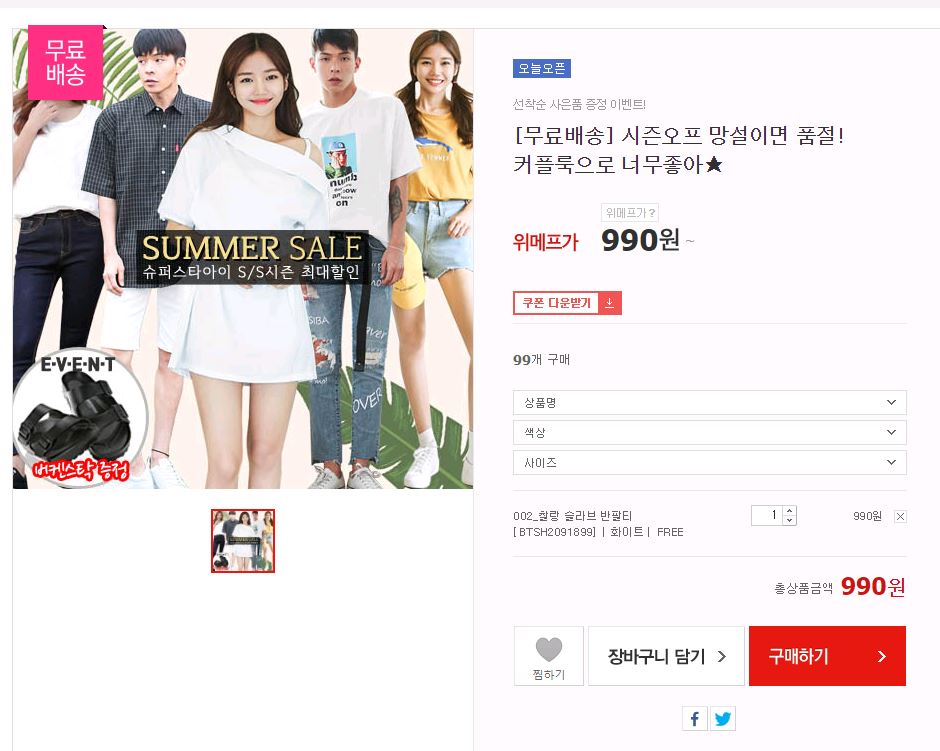
Task: Click the 무료배송 free shipping badge
Action: (65, 62)
